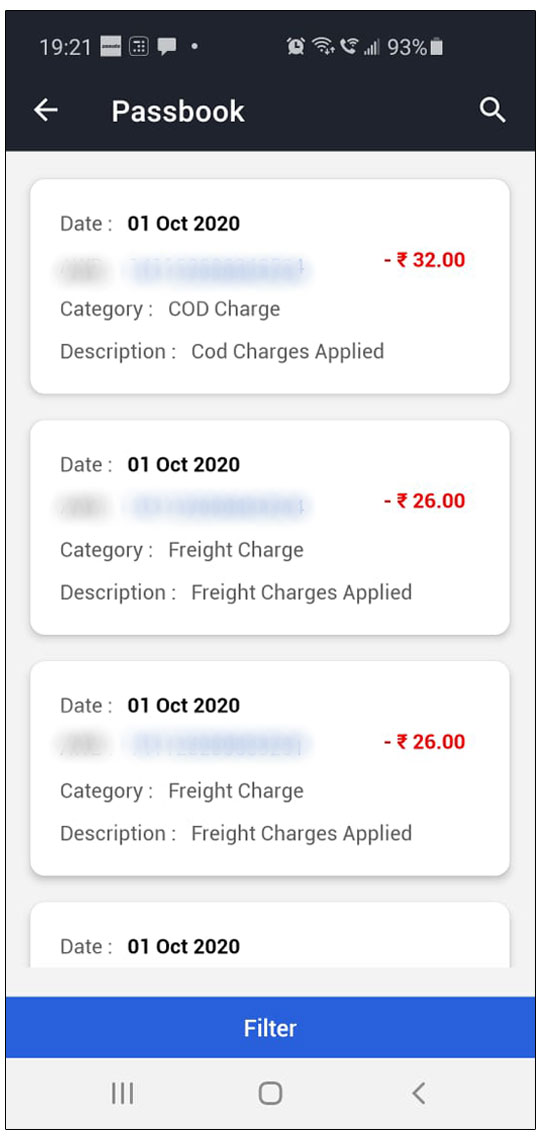Viewport: 540px width, 1140px height.
Task: Tap the 19:21 clock in status bar
Action: (65, 48)
